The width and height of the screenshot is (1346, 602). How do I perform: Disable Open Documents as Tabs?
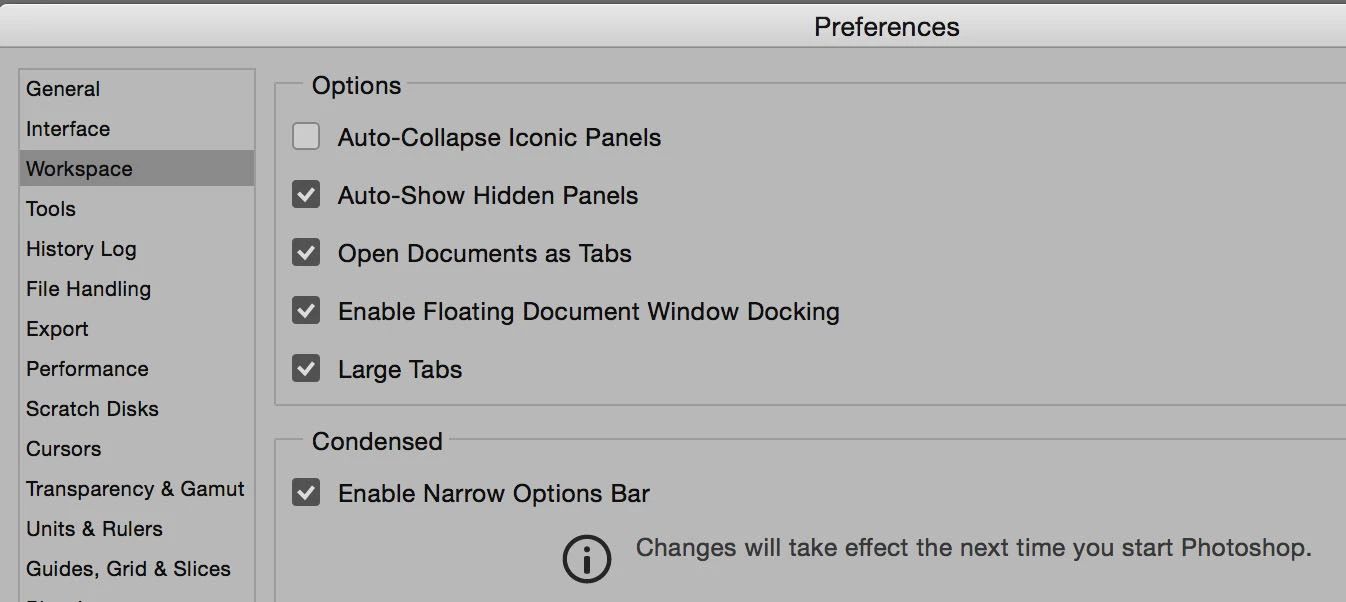(x=306, y=253)
